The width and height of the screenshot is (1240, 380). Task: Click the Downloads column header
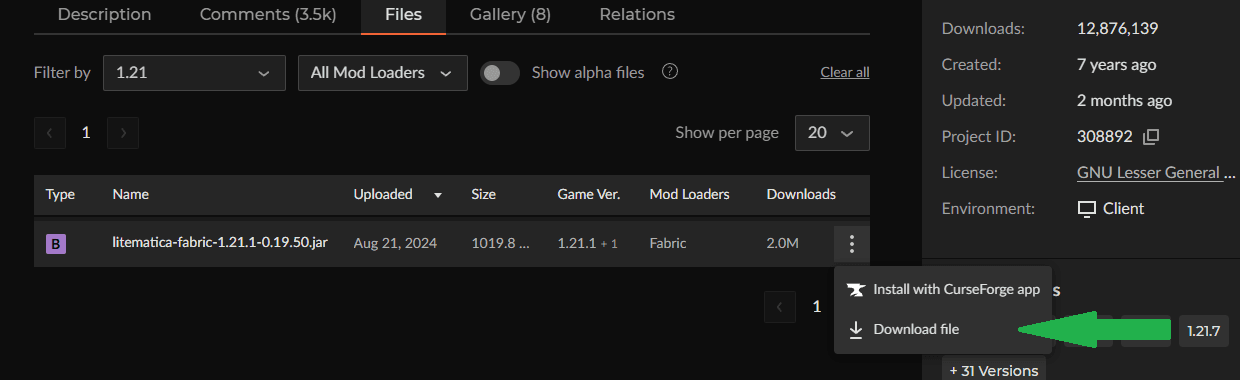(x=801, y=194)
